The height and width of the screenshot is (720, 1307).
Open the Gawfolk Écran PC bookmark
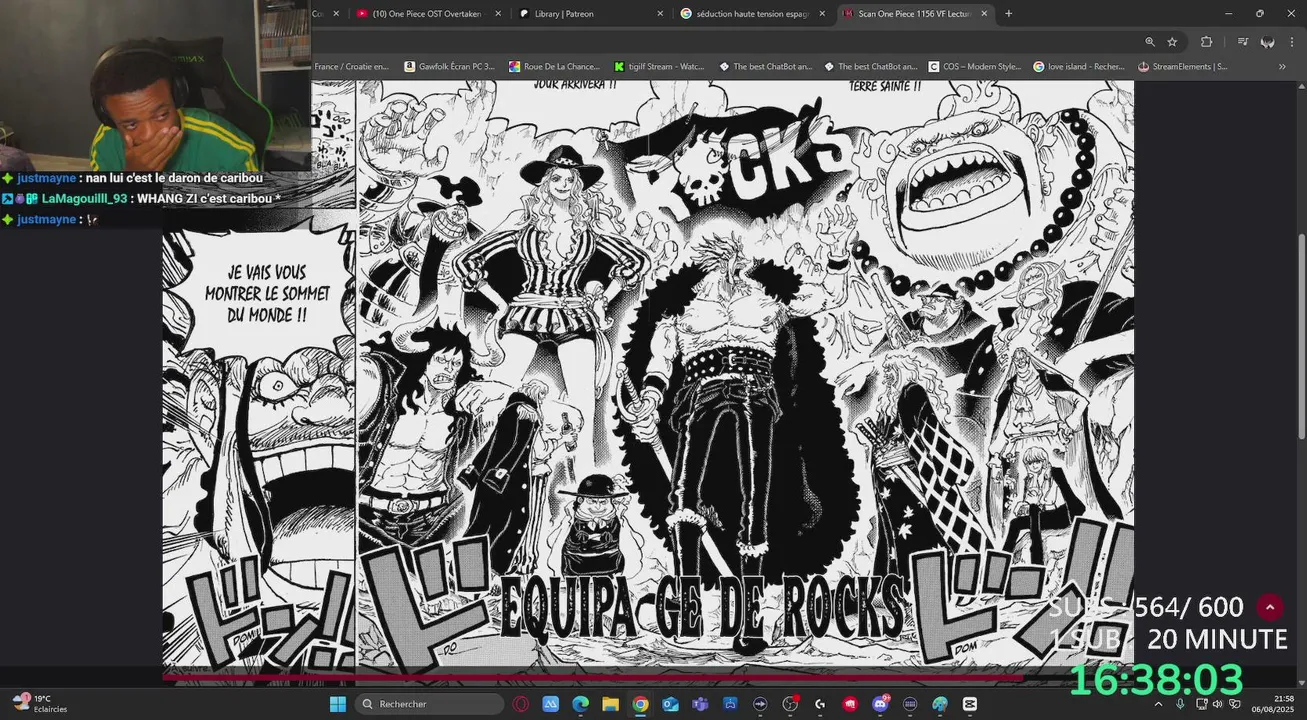[x=449, y=67]
